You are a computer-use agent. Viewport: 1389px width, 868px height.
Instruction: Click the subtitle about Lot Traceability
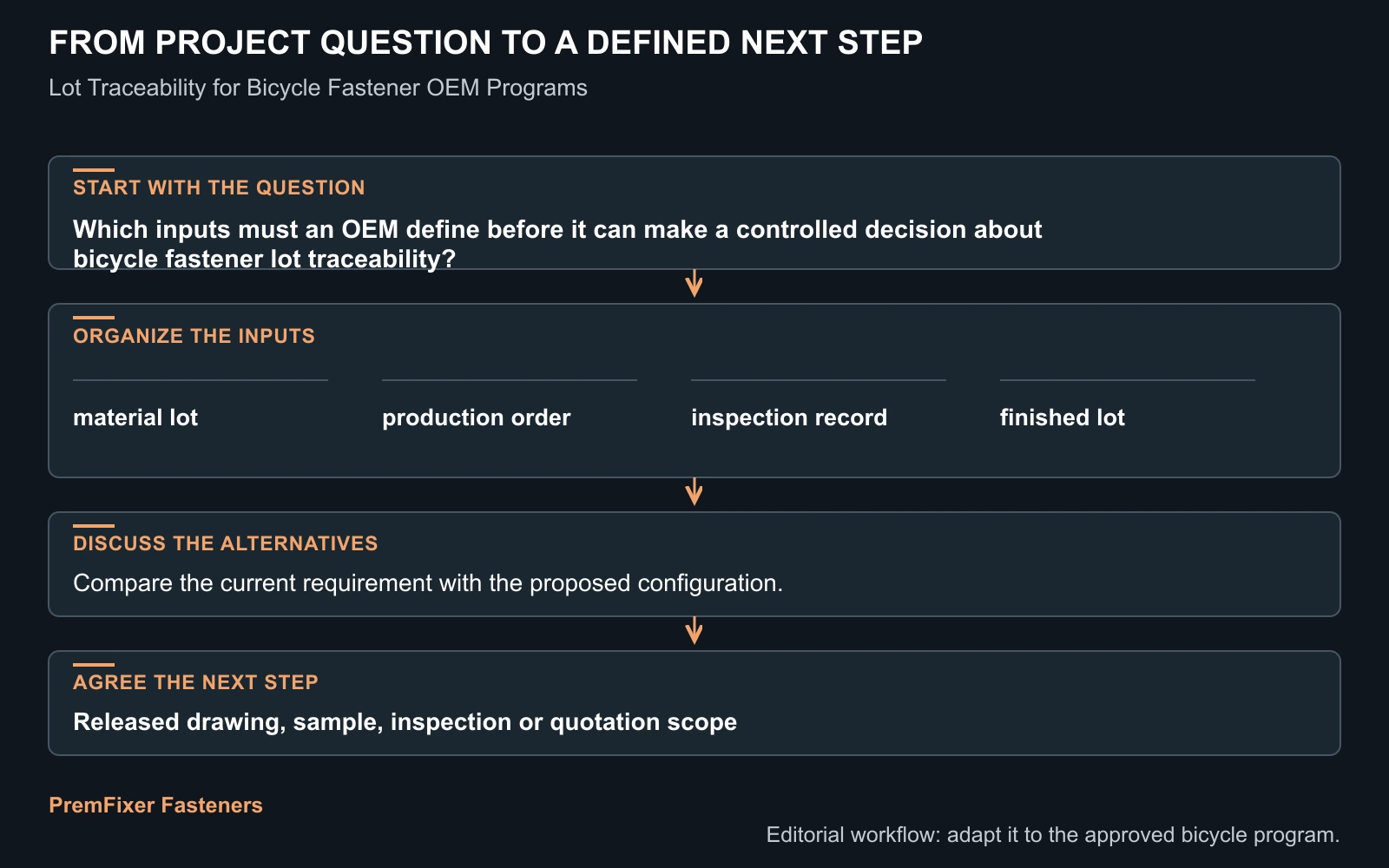point(318,88)
